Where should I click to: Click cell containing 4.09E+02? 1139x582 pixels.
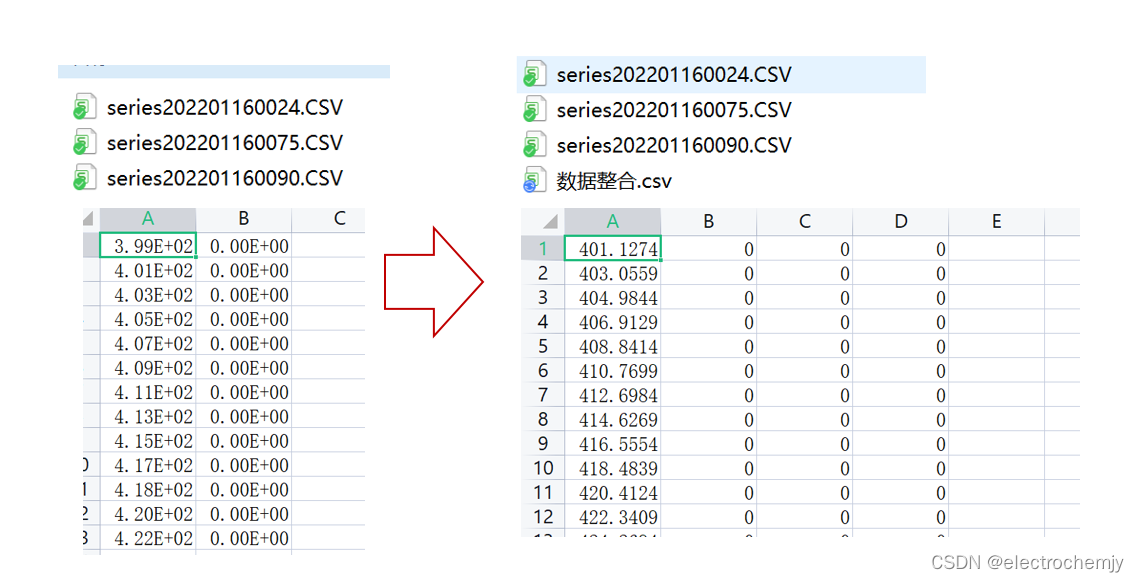[148, 368]
